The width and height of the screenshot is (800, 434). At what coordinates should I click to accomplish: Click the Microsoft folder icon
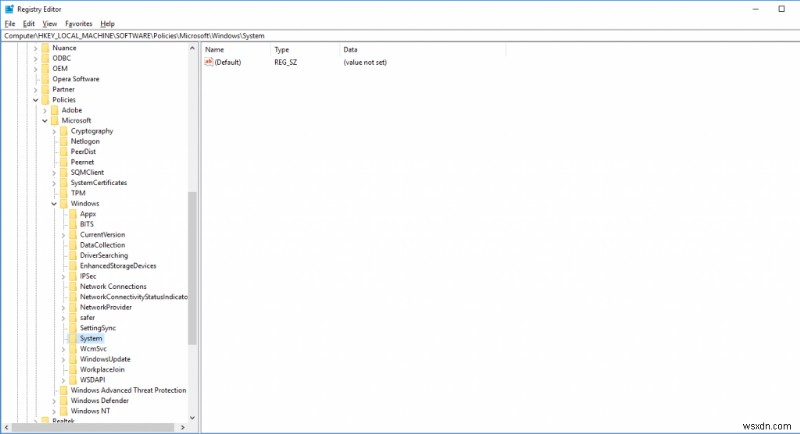click(x=55, y=120)
